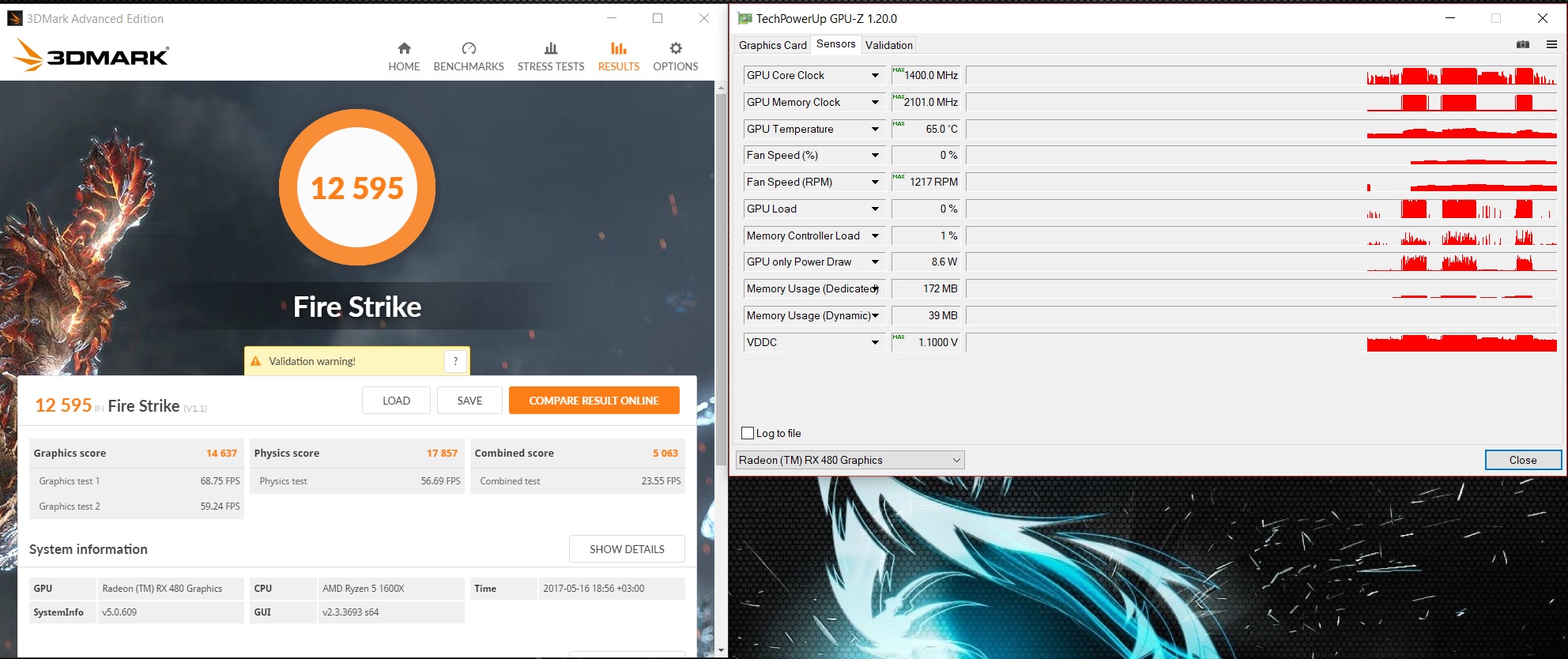Expand GPU Load sensor dropdown

point(875,209)
